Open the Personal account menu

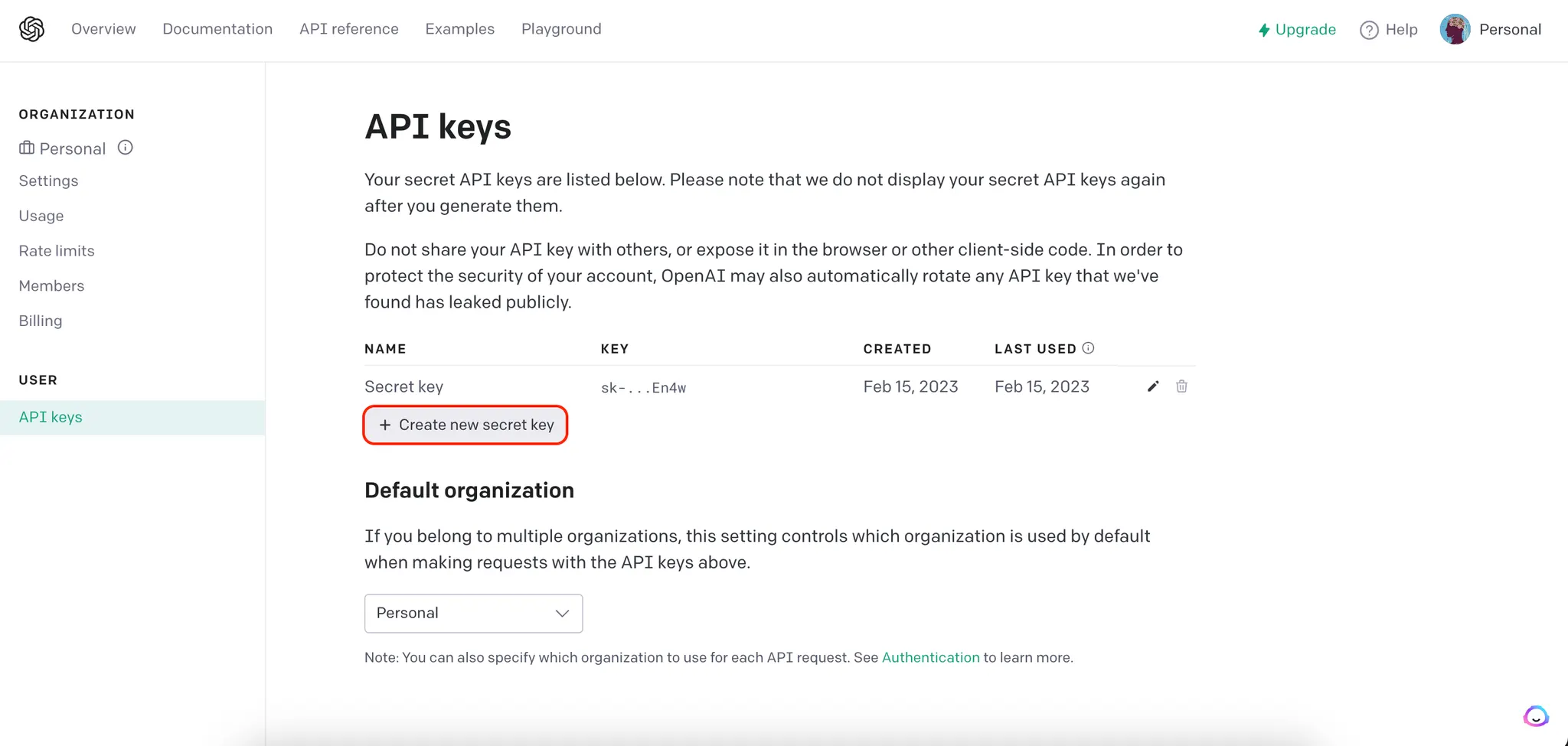[1509, 30]
